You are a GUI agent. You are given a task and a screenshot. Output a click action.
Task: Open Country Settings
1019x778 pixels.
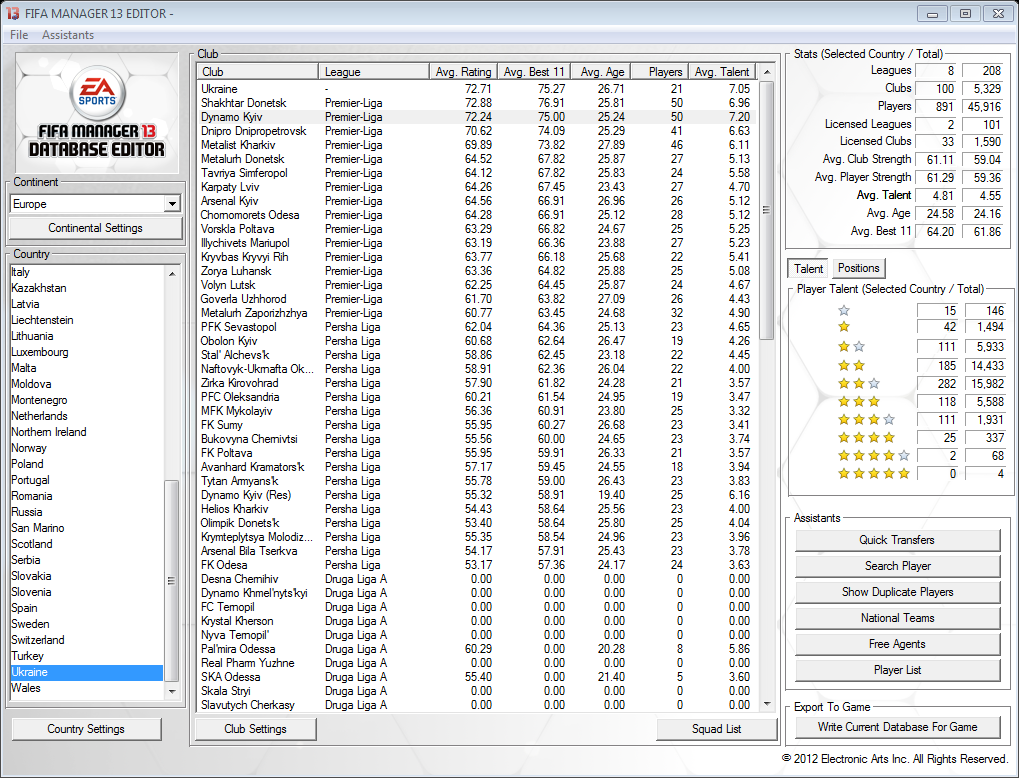(86, 729)
